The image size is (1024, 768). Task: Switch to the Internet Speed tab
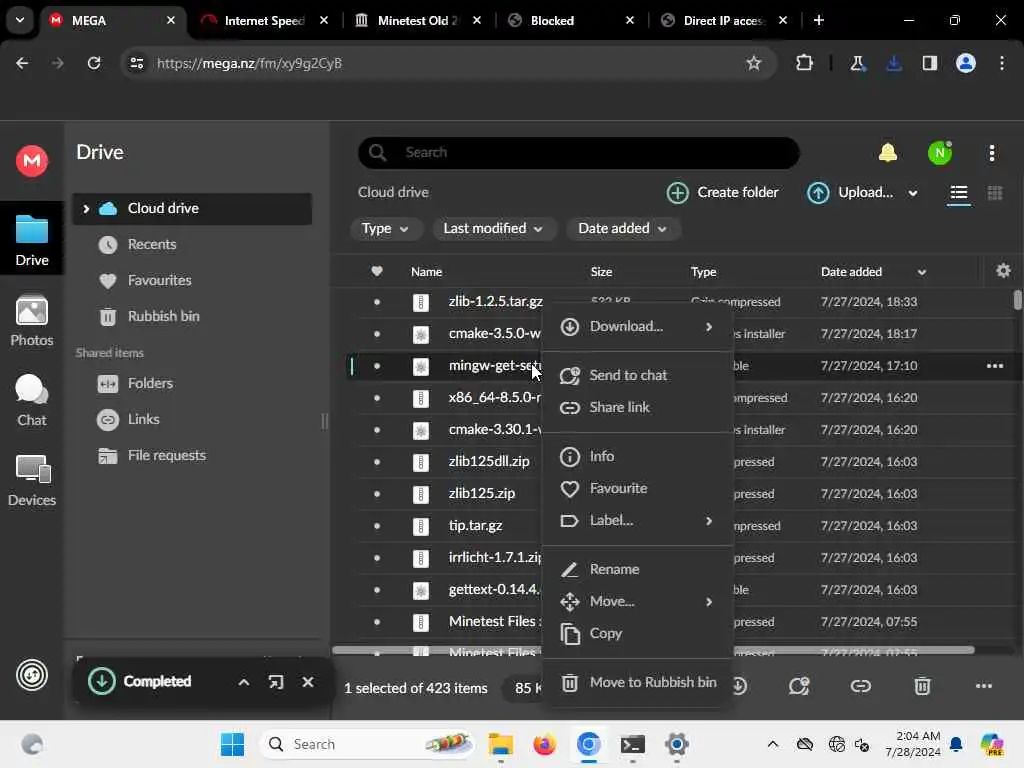click(264, 20)
